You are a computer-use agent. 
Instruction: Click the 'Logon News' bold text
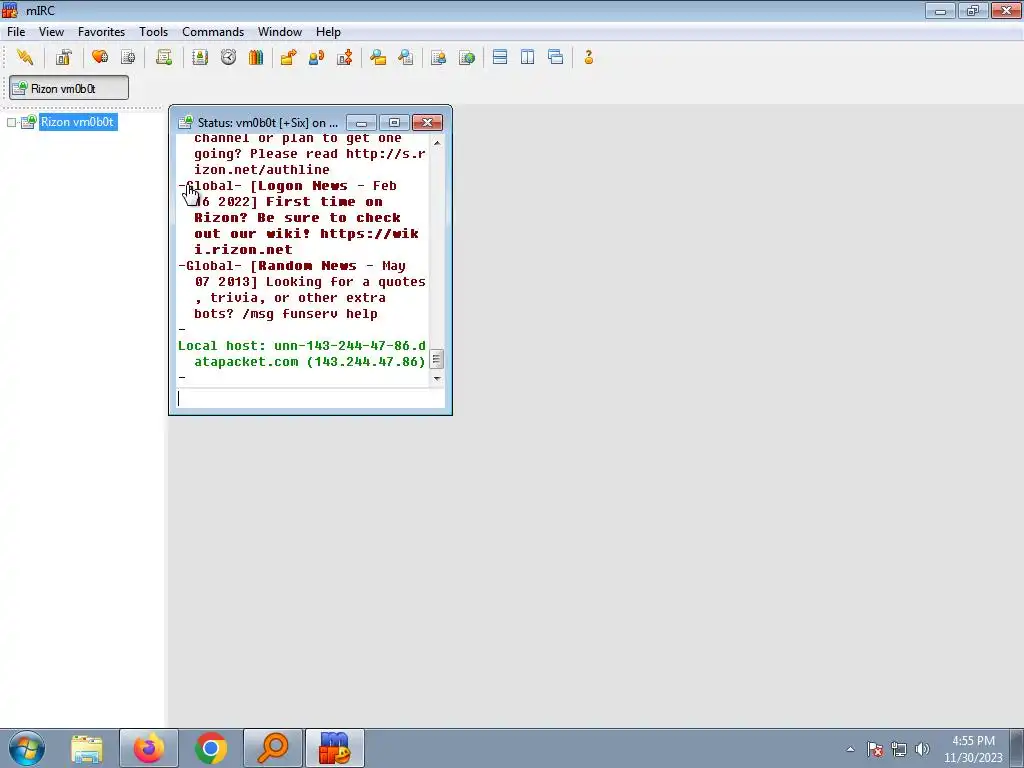(302, 185)
